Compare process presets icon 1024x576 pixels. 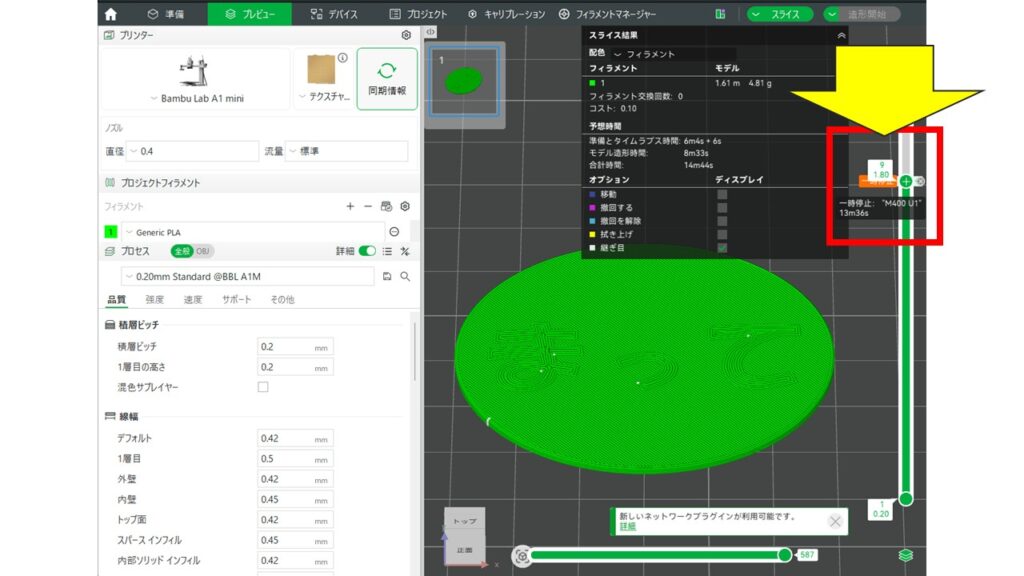click(405, 251)
